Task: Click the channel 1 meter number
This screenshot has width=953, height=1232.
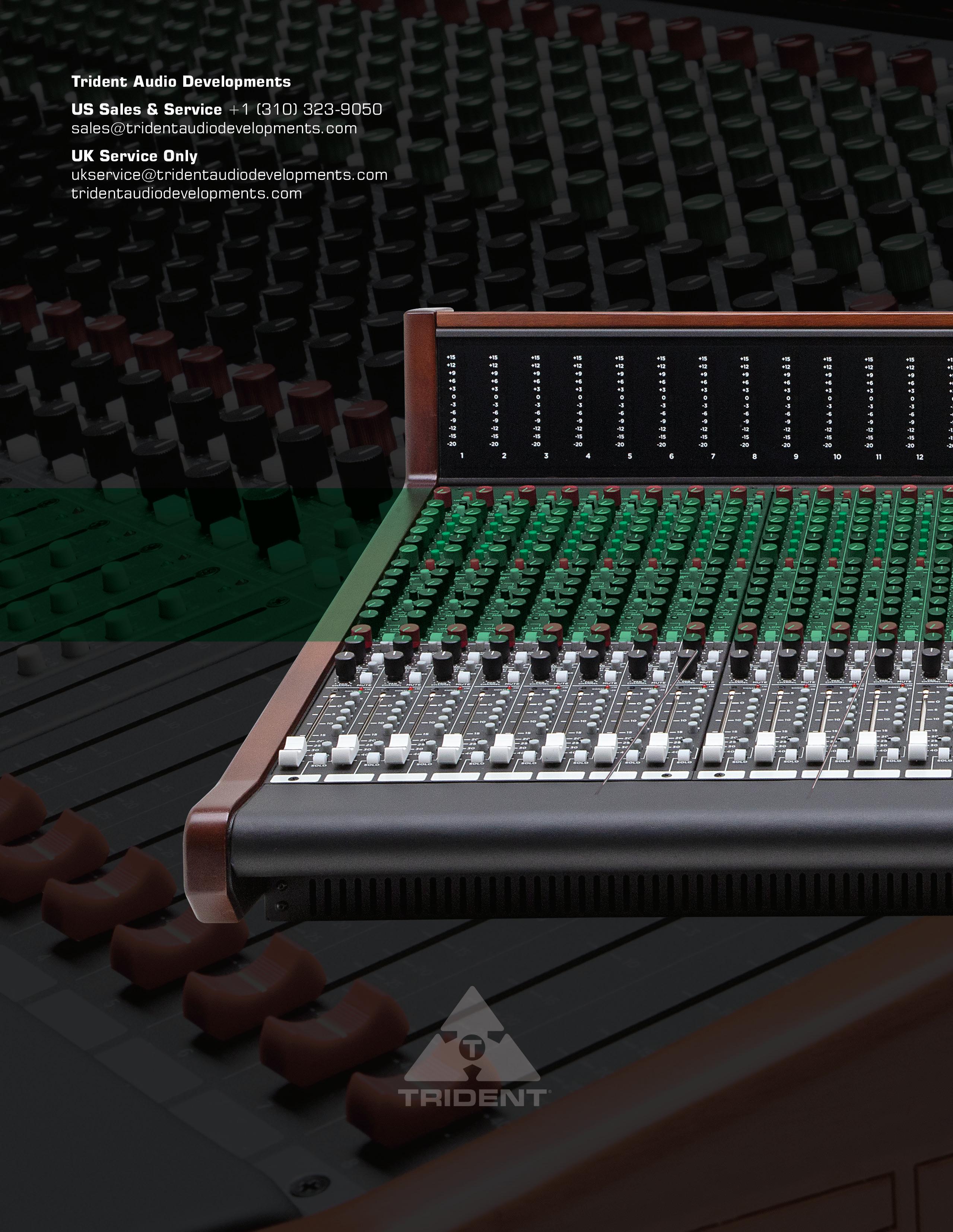Action: [461, 455]
